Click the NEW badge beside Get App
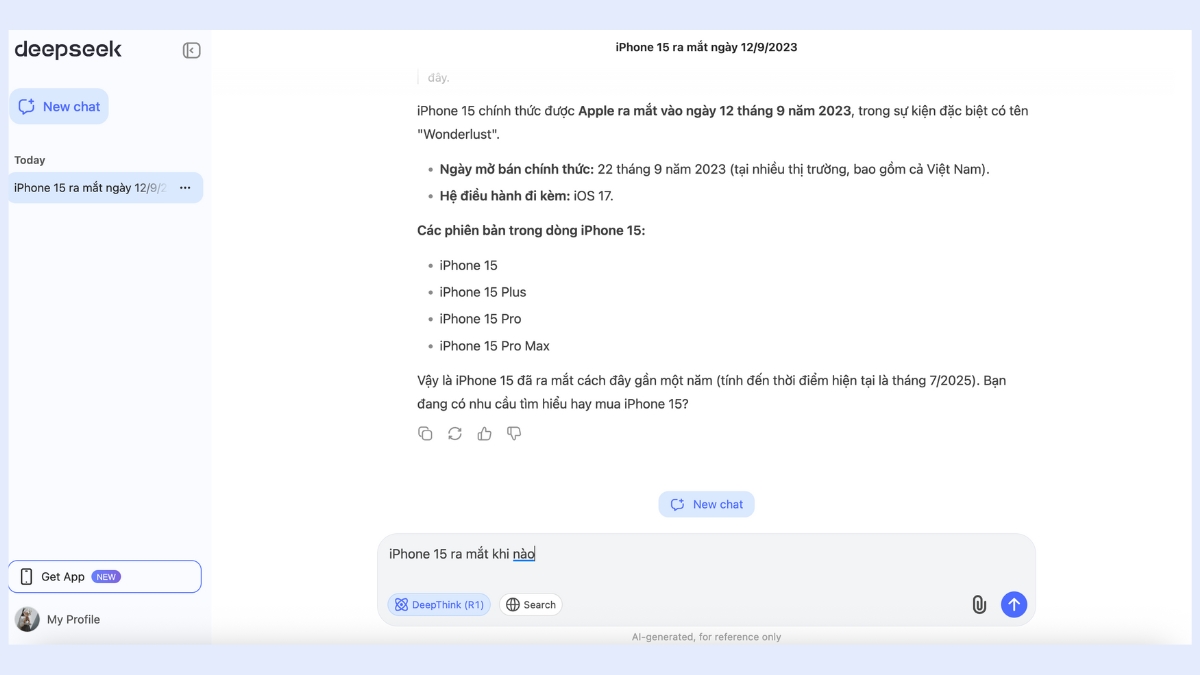The image size is (1200, 675). [x=106, y=577]
